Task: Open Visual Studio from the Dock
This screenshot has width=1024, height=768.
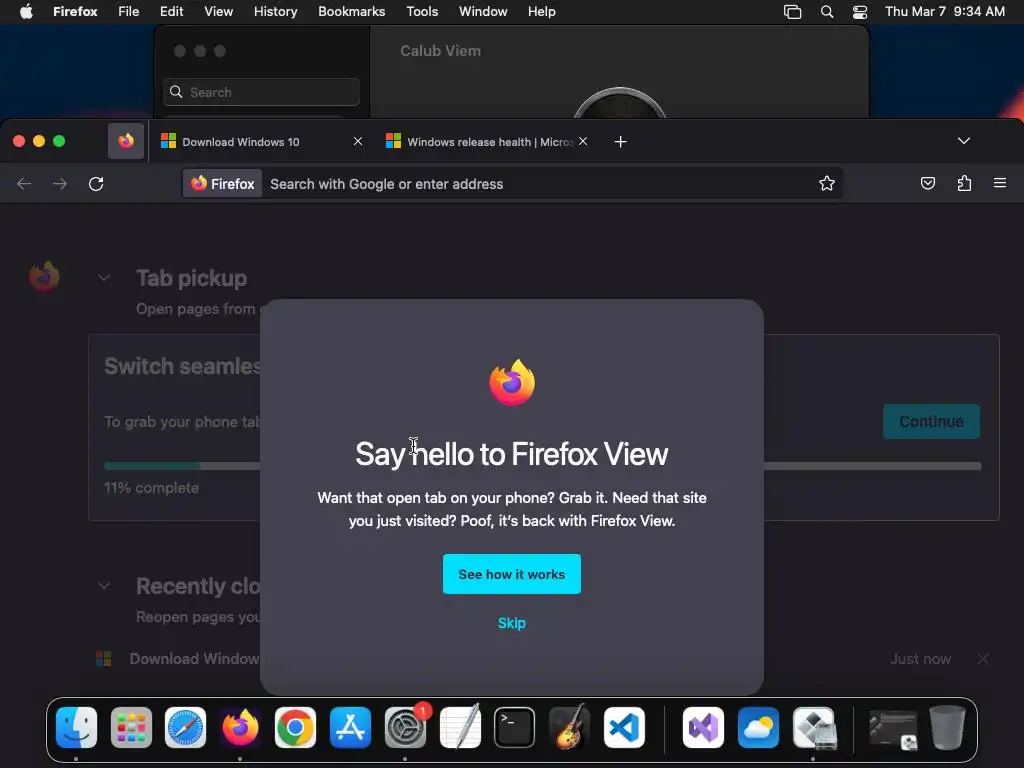Action: click(x=703, y=728)
